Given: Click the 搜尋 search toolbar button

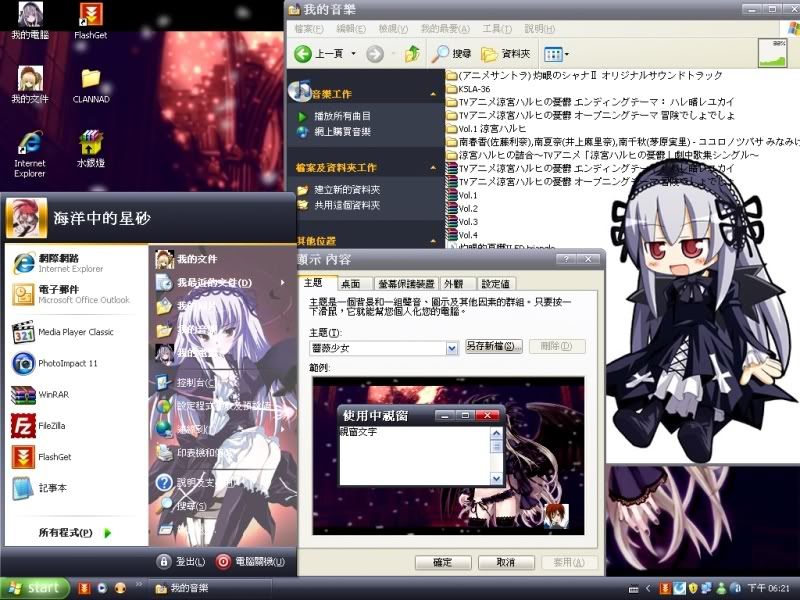Looking at the screenshot, I should point(452,54).
